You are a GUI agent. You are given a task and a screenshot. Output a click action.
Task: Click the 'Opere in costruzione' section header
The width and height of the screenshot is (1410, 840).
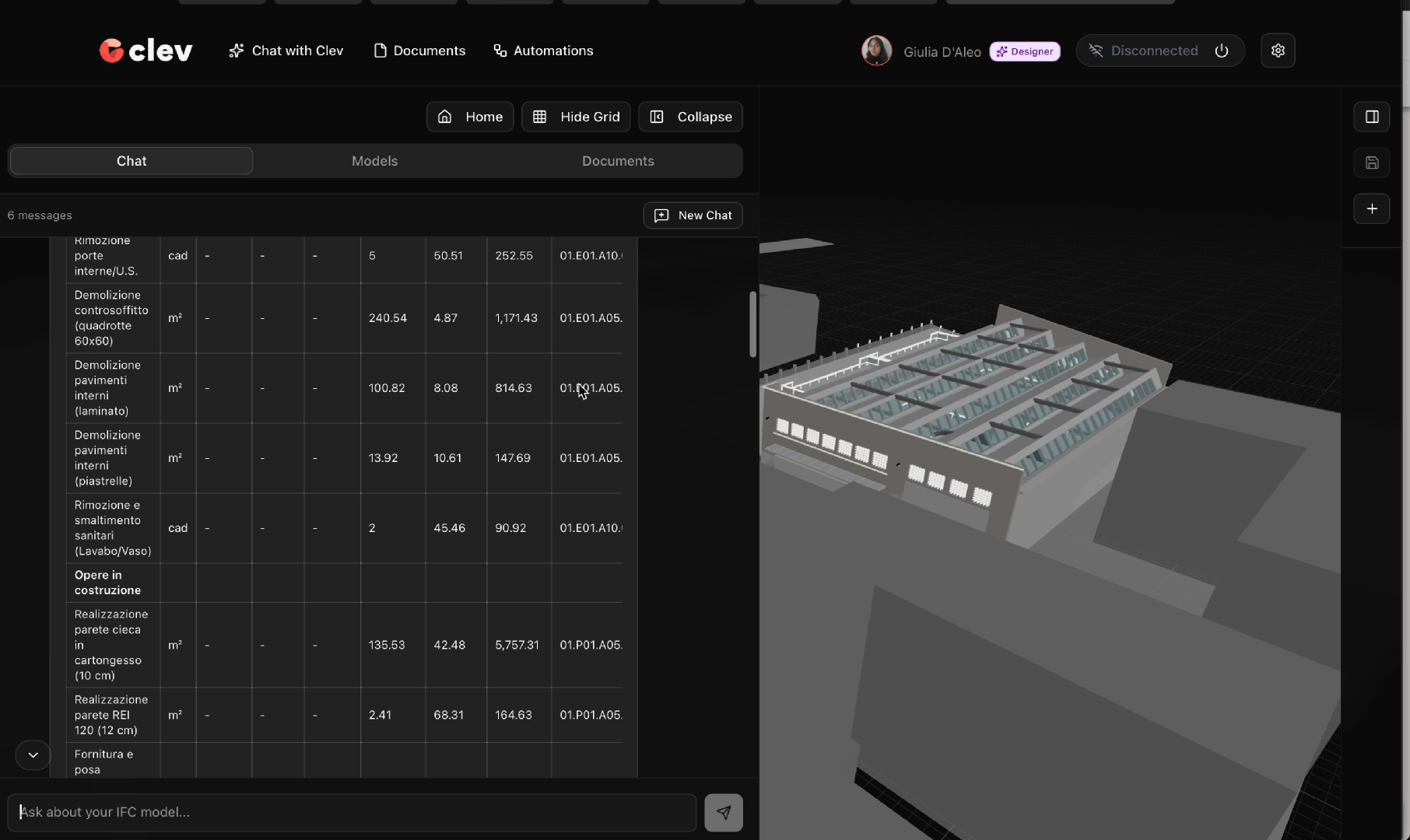tap(107, 583)
